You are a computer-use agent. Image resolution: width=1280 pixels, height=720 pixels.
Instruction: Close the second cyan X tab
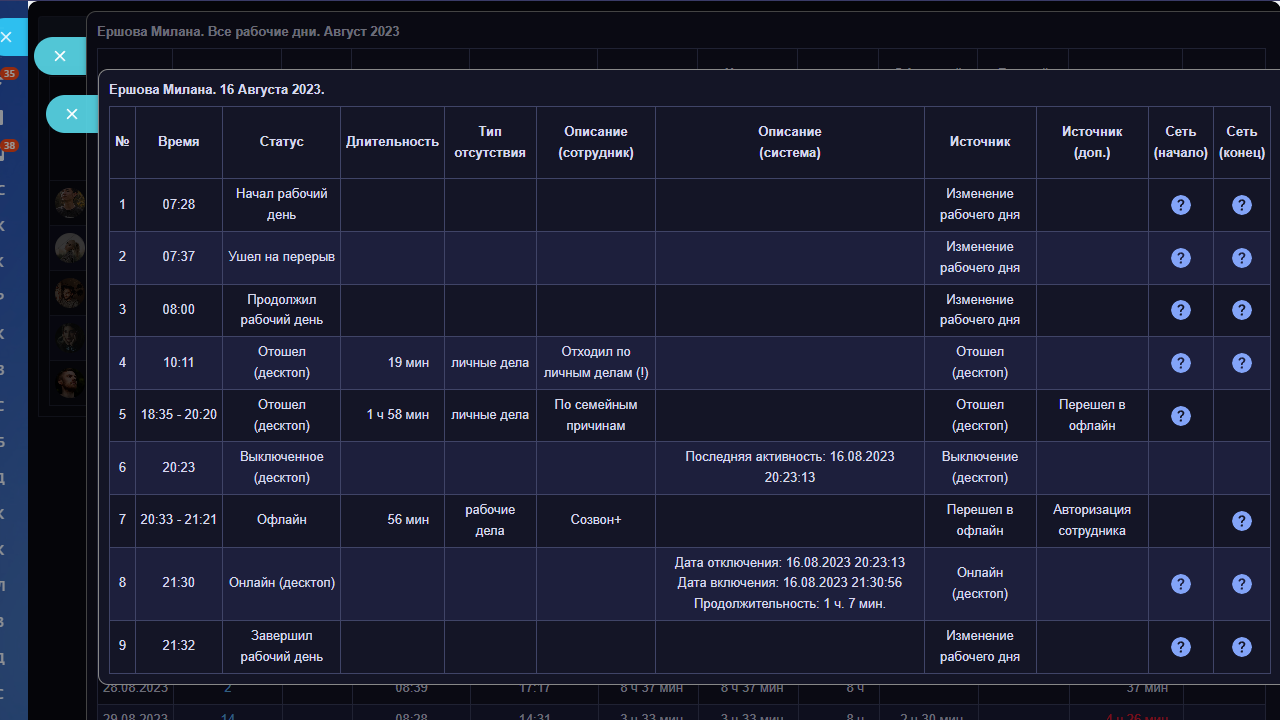(x=60, y=56)
